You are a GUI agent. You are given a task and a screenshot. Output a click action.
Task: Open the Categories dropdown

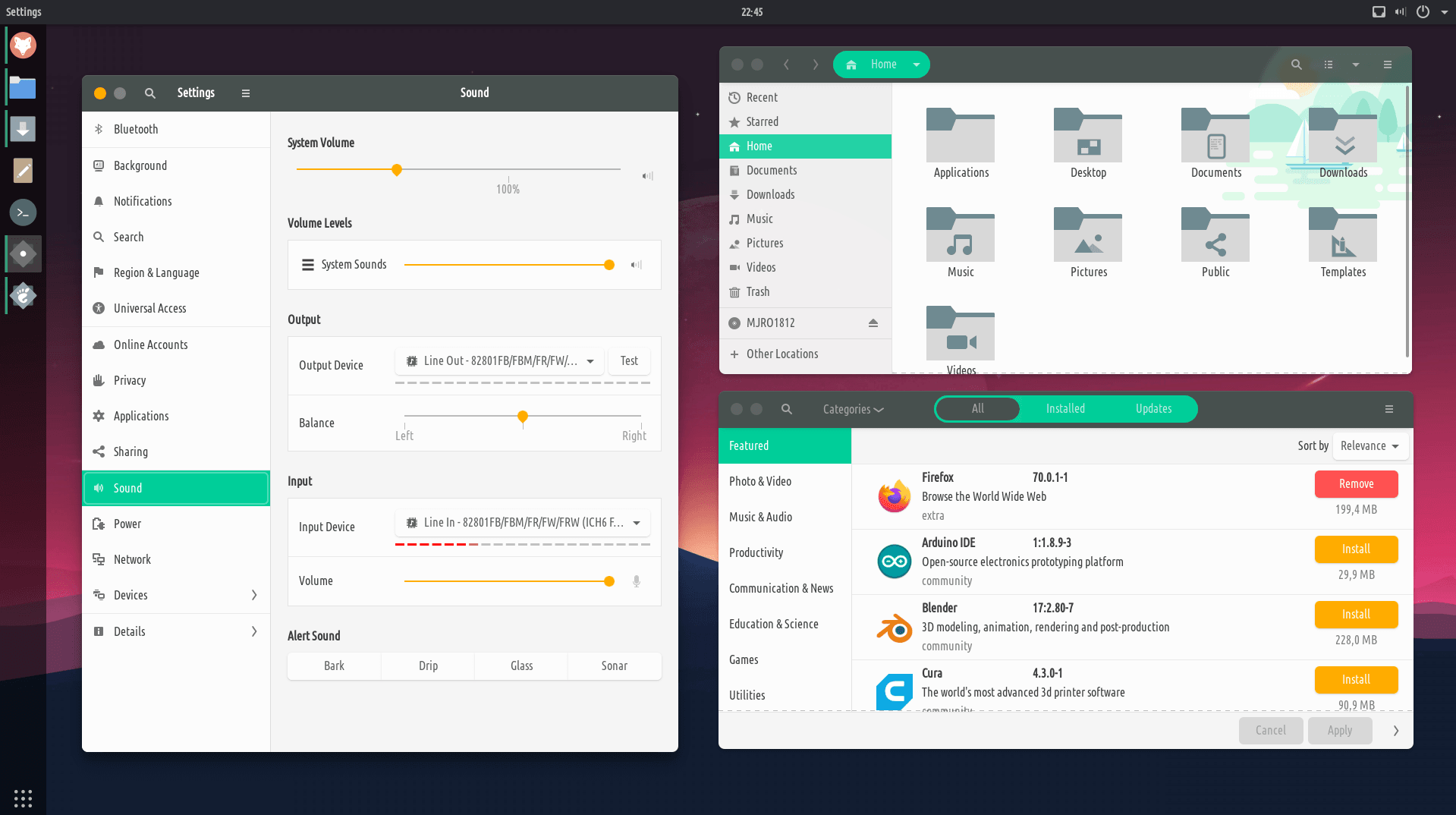pyautogui.click(x=853, y=409)
